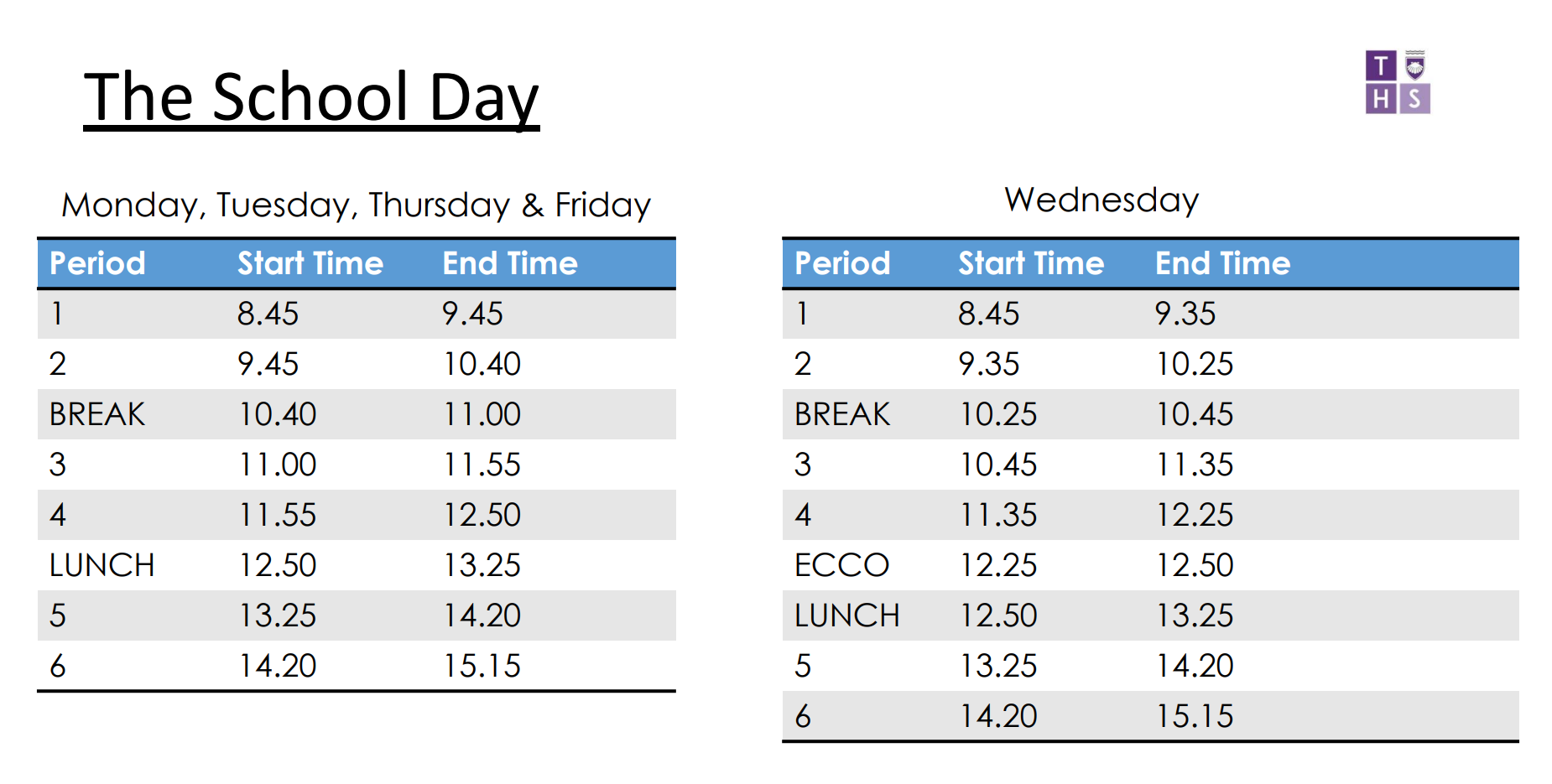The height and width of the screenshot is (784, 1552).
Task: Click 9.35 end time for Wednesday period 1
Action: click(x=1185, y=314)
